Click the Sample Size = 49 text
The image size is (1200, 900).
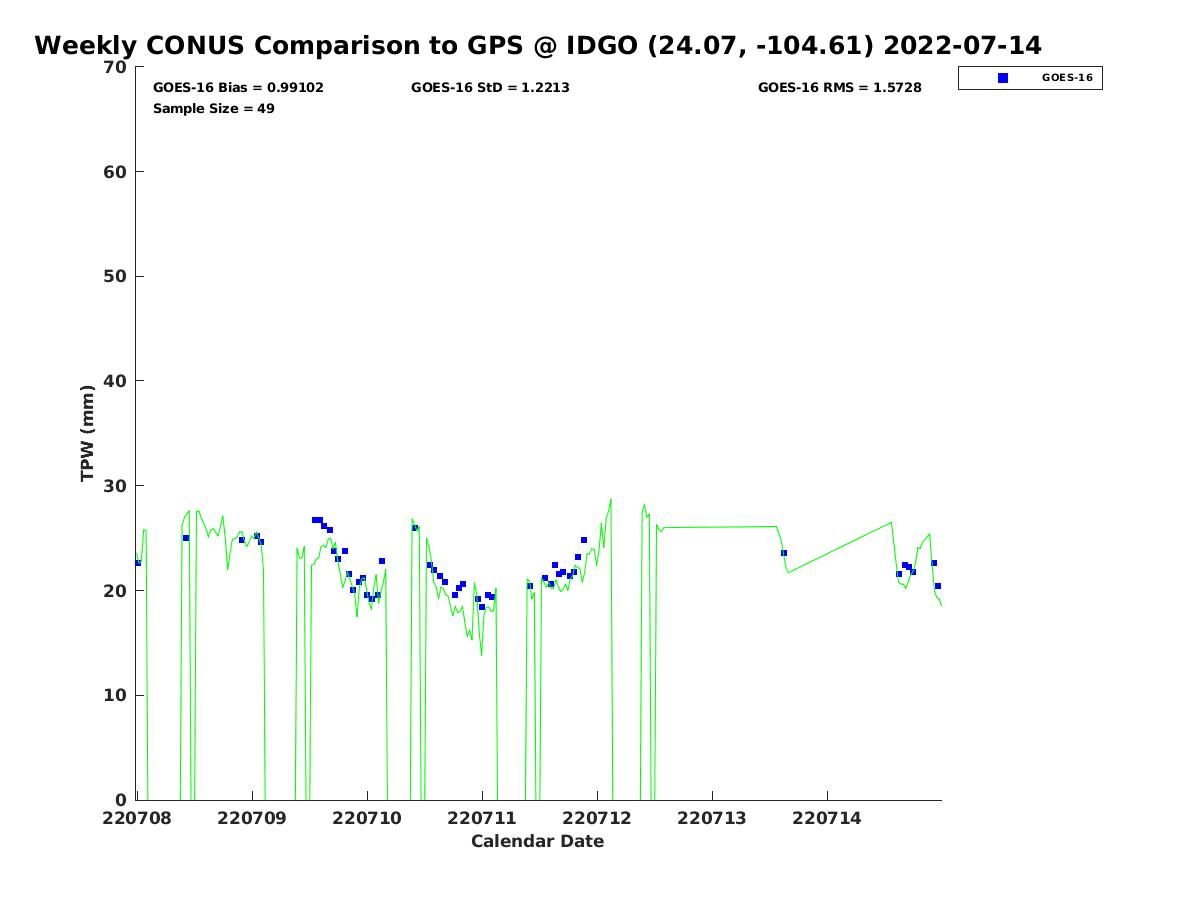213,108
